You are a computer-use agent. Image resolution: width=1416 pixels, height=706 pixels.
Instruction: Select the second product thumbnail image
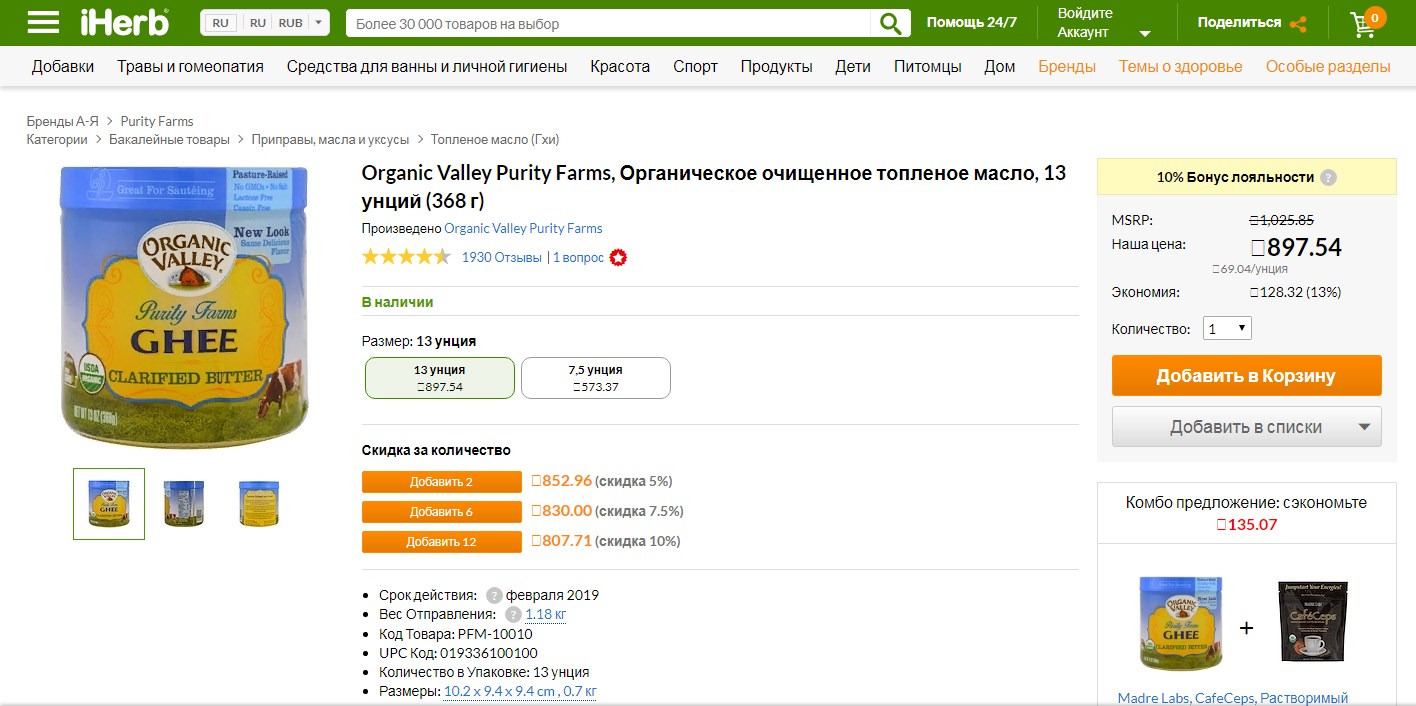[x=184, y=504]
